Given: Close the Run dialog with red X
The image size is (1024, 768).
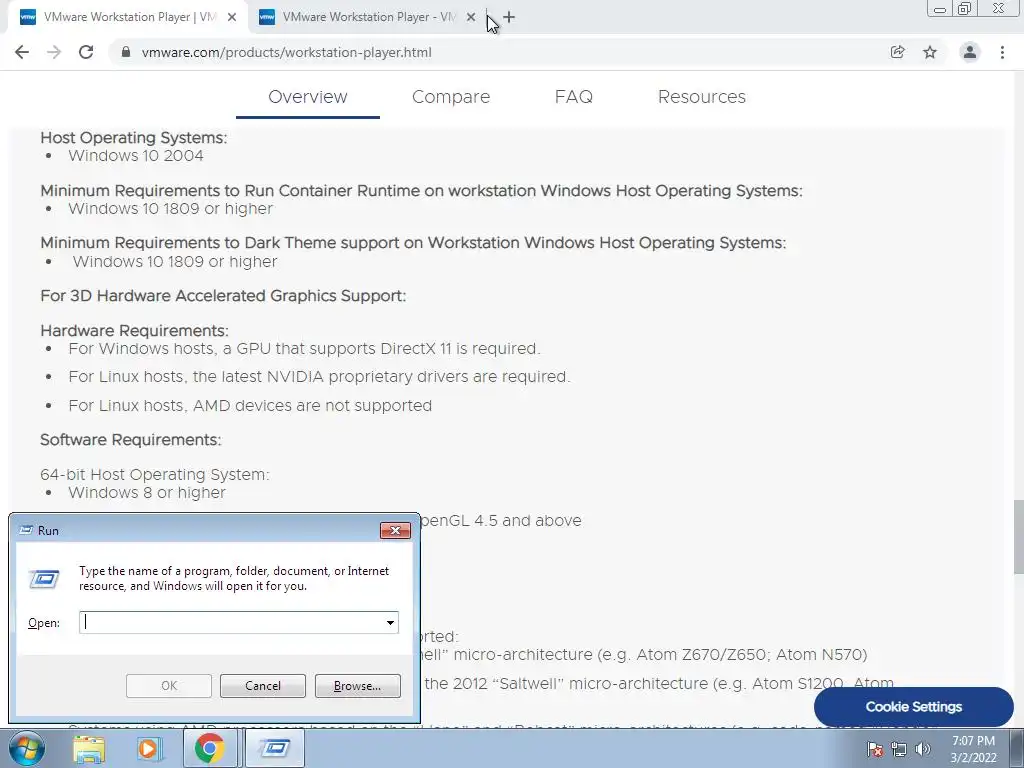Looking at the screenshot, I should click(395, 530).
